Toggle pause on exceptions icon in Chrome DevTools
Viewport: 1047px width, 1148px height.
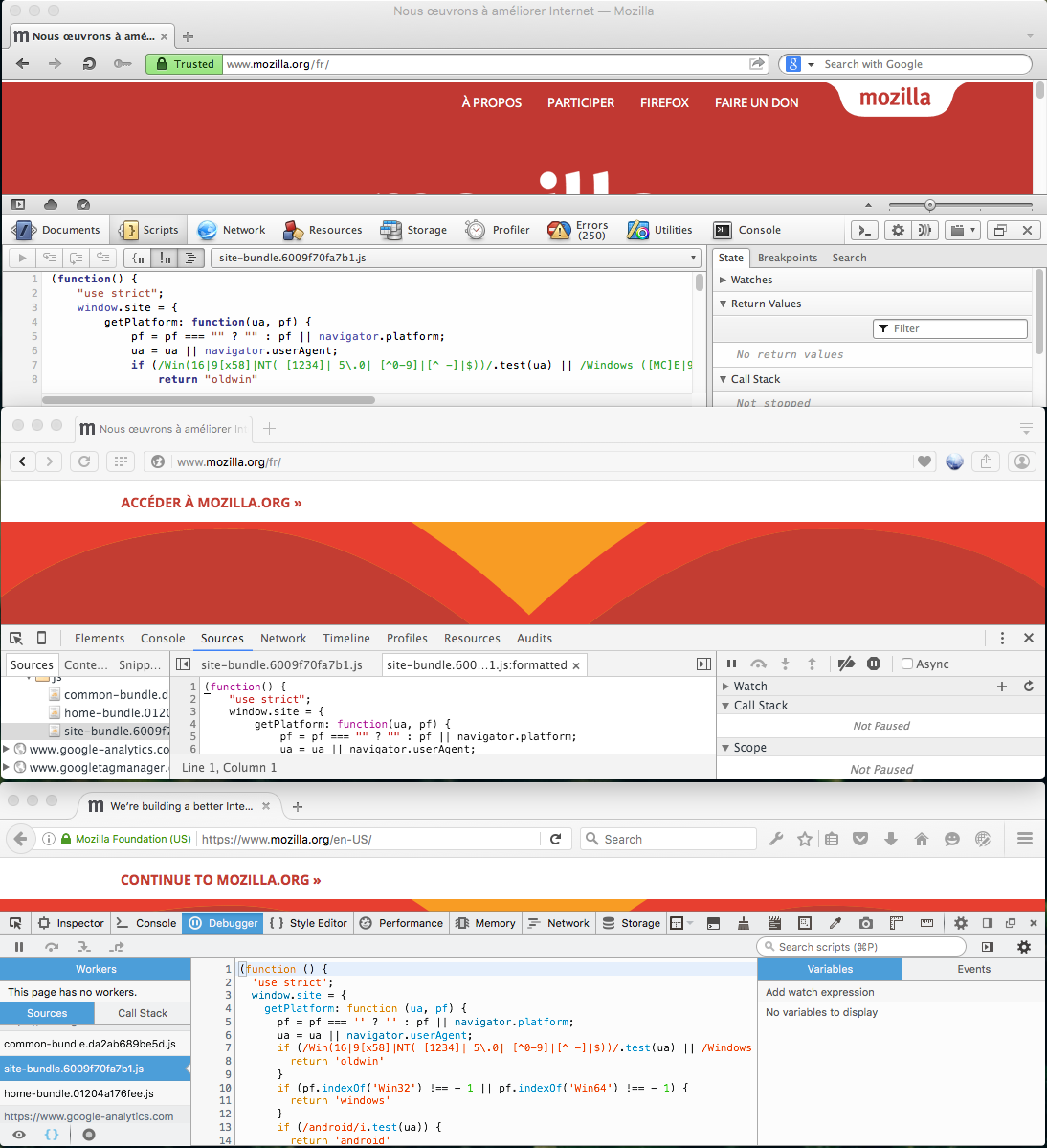coord(874,664)
